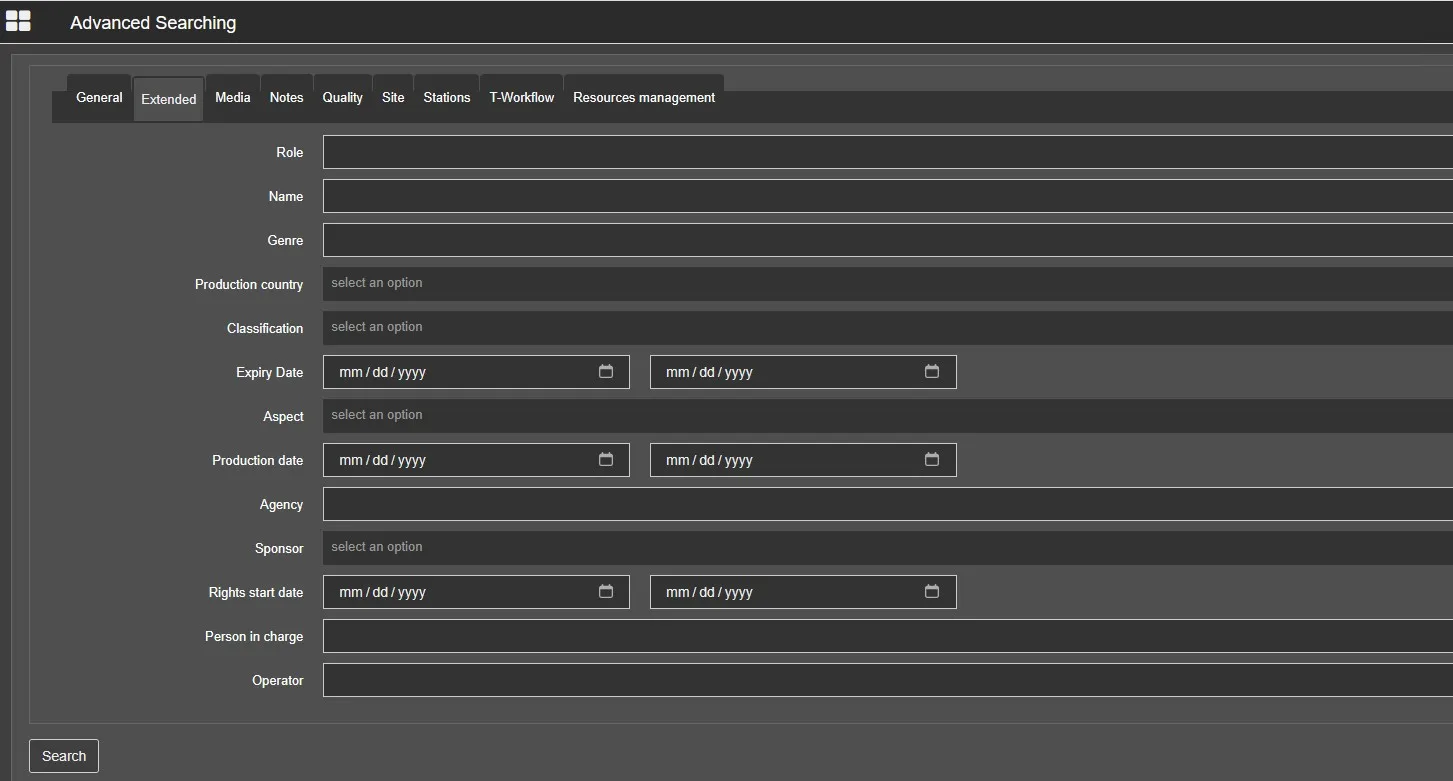Viewport: 1453px width, 781px height.
Task: Switch to the Quality tab
Action: pos(342,98)
